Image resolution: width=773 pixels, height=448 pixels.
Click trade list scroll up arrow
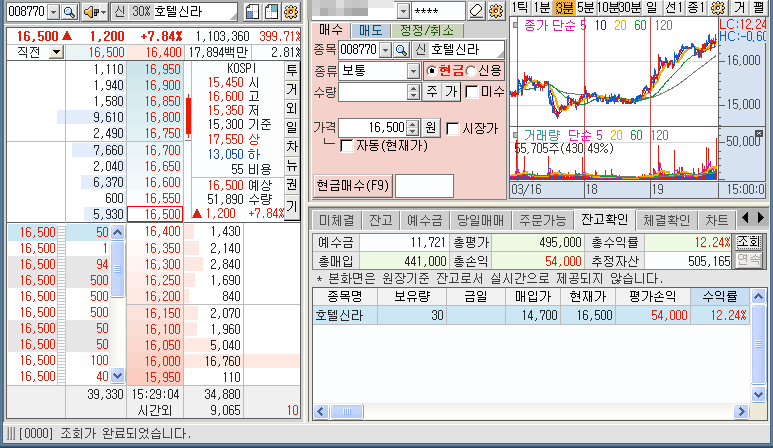point(117,232)
